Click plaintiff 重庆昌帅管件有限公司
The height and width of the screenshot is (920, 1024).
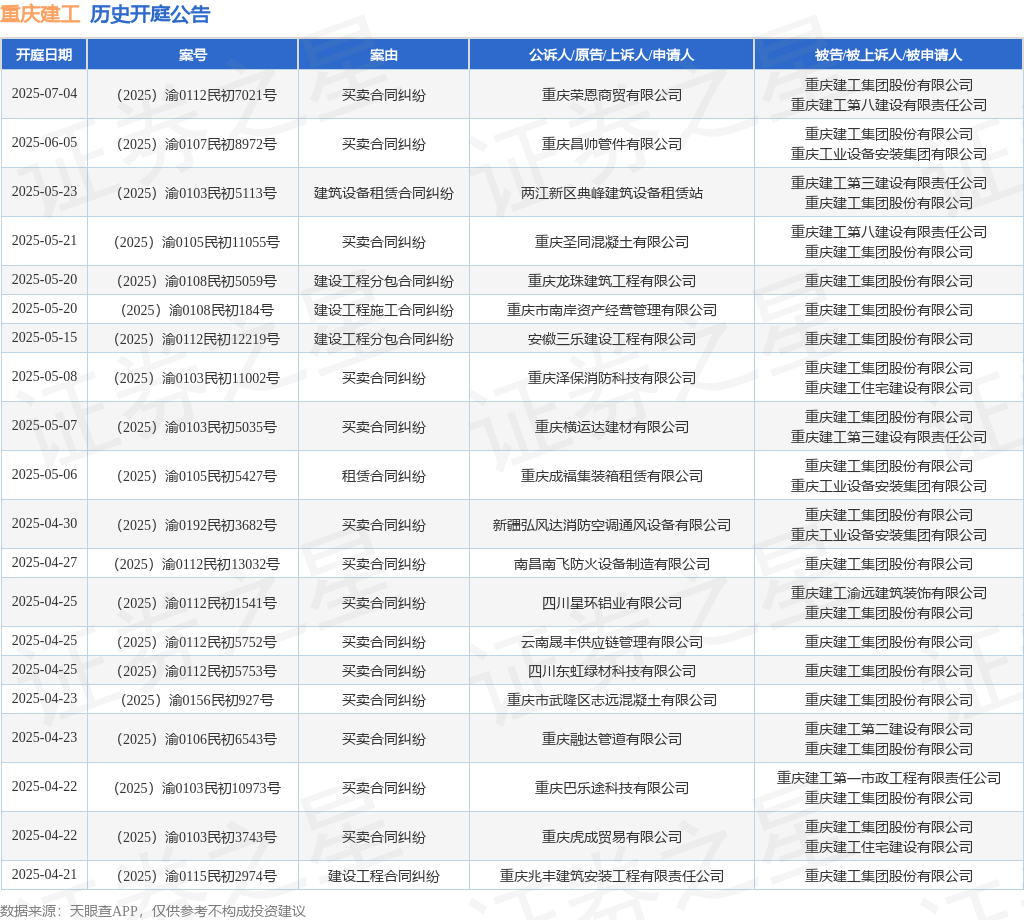tap(611, 144)
